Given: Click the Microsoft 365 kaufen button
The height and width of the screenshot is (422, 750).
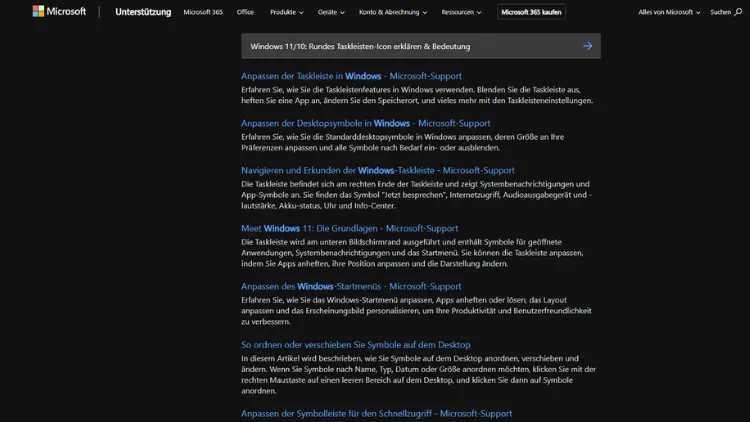Looking at the screenshot, I should tap(531, 12).
